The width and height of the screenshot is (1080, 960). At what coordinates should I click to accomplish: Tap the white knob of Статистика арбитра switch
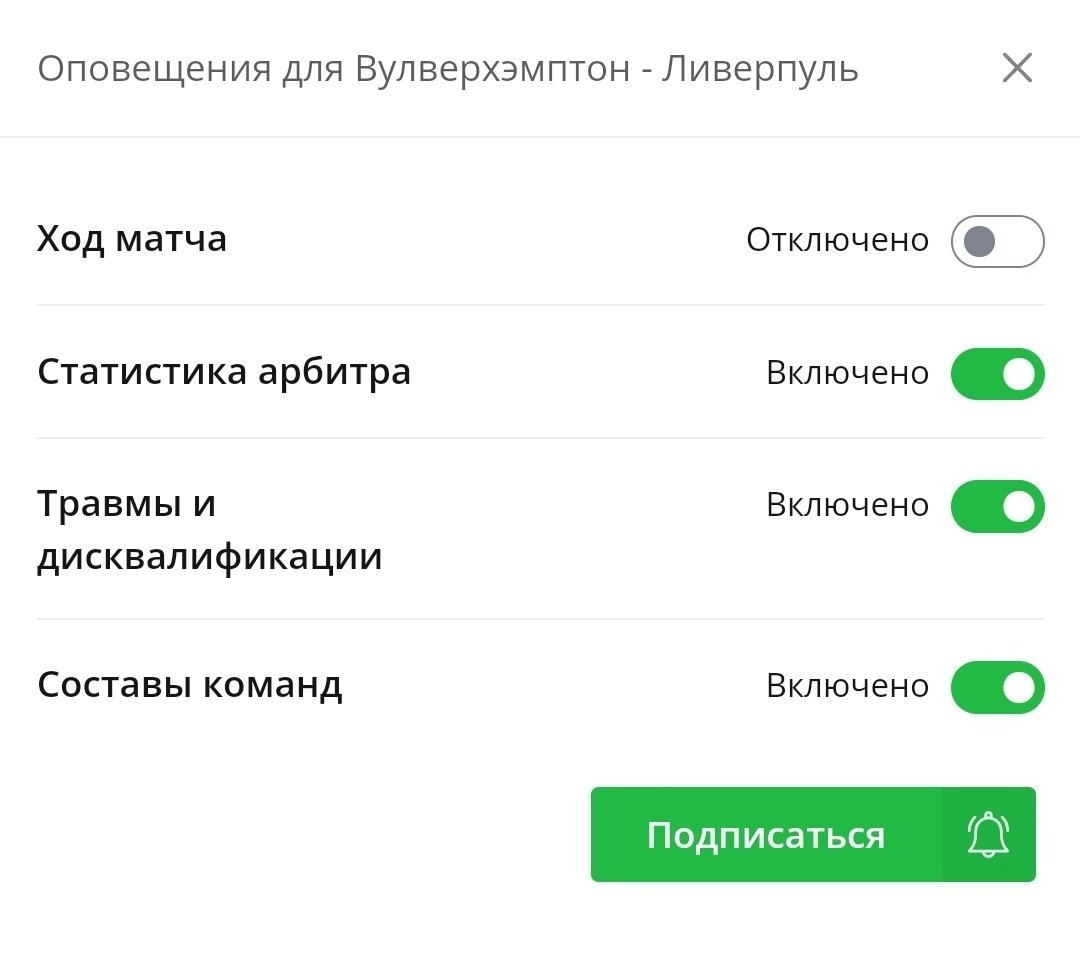pos(1018,374)
